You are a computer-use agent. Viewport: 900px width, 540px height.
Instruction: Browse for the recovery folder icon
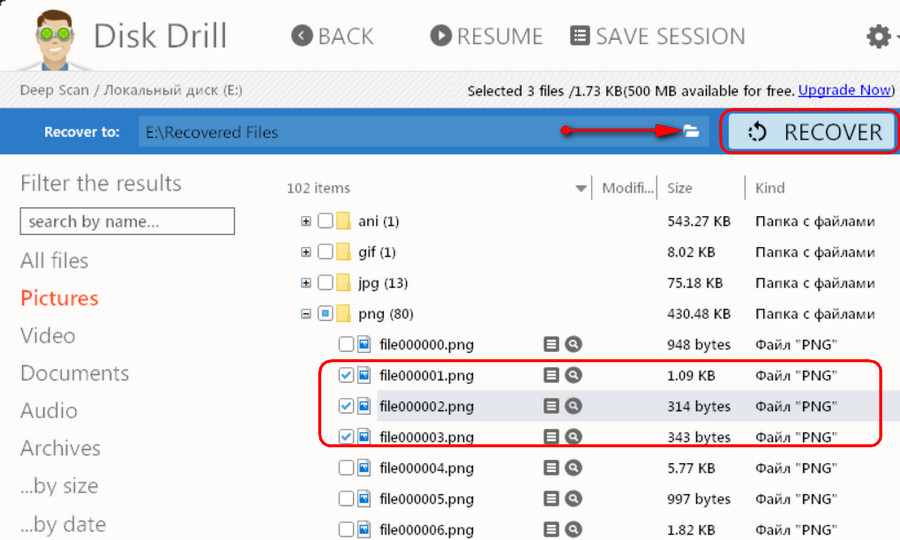[x=691, y=131]
